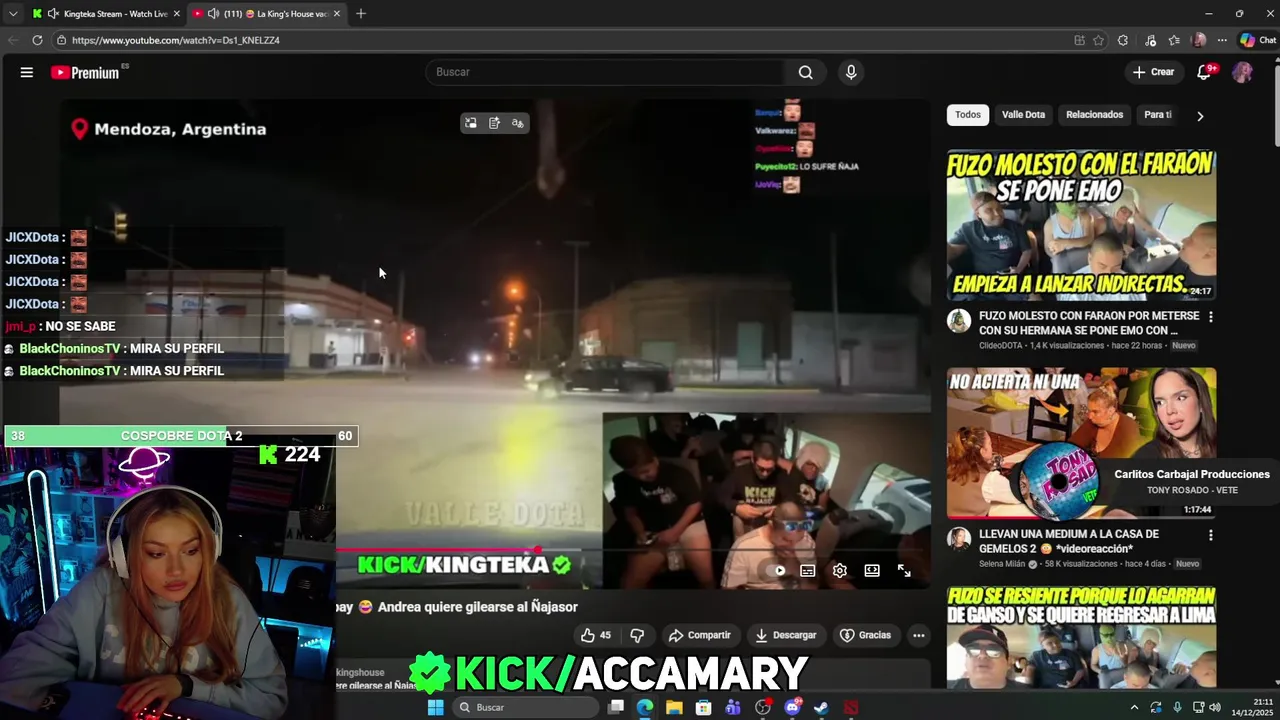The image size is (1280, 720).
Task: Switch player to theater mode
Action: [x=872, y=571]
